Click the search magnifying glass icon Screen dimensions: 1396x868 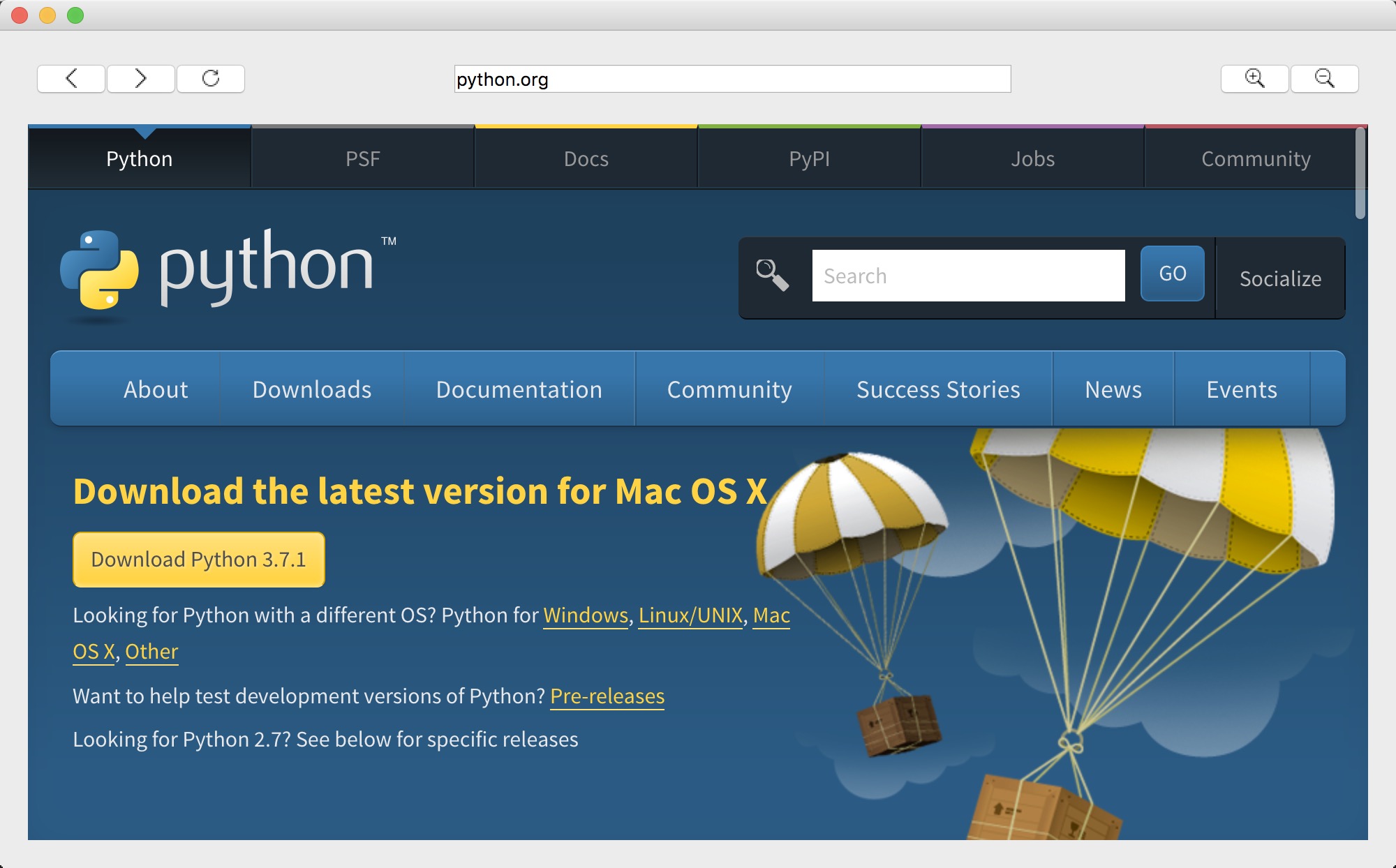pyautogui.click(x=772, y=275)
